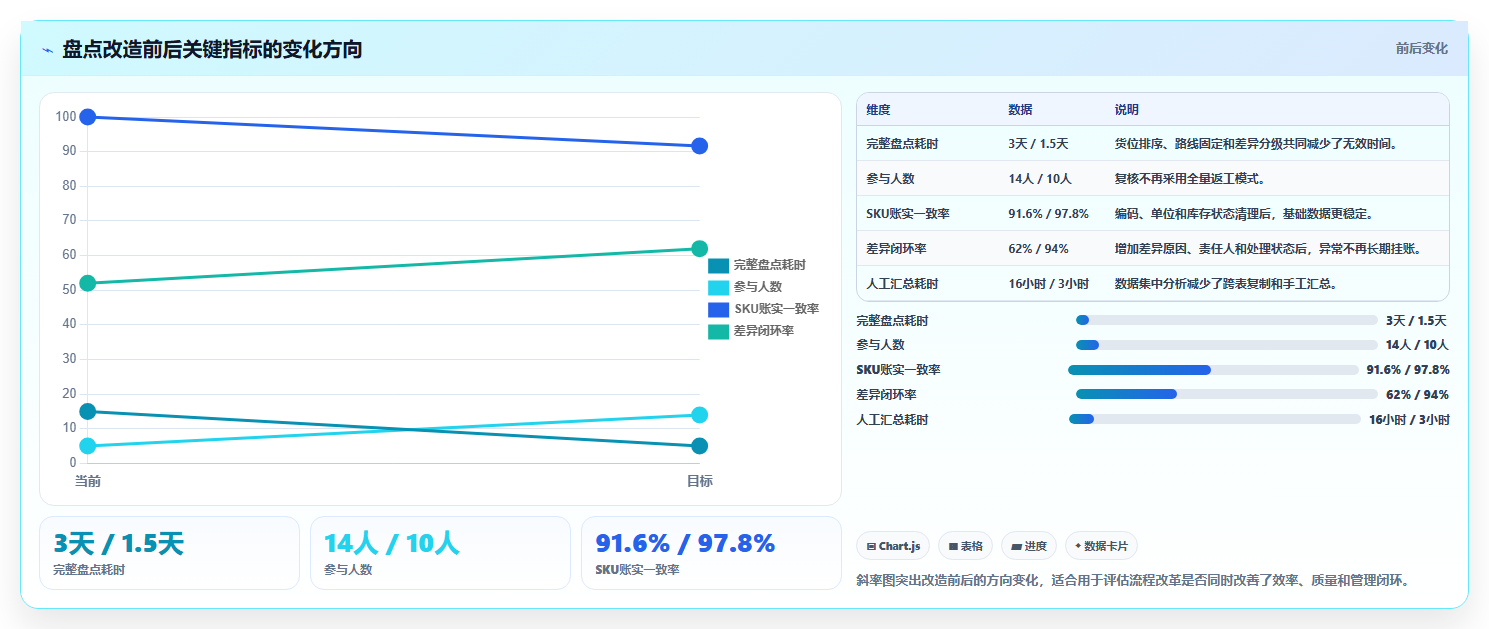Click the 说明 table column header

pos(1276,110)
